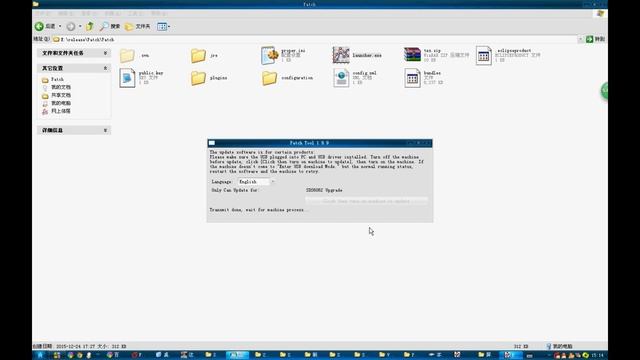Screen dimensions: 640x360
Task: Open the Language combo box in Patch Tool
Action: coord(256,182)
